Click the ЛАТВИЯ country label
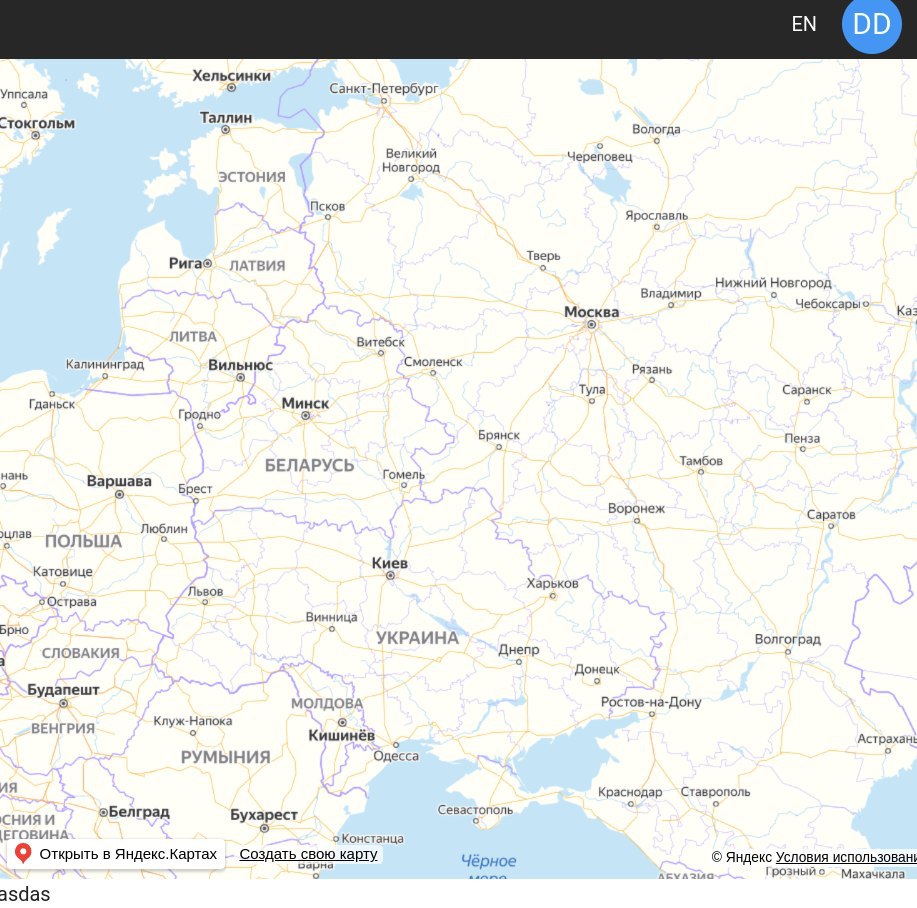 coord(257,265)
